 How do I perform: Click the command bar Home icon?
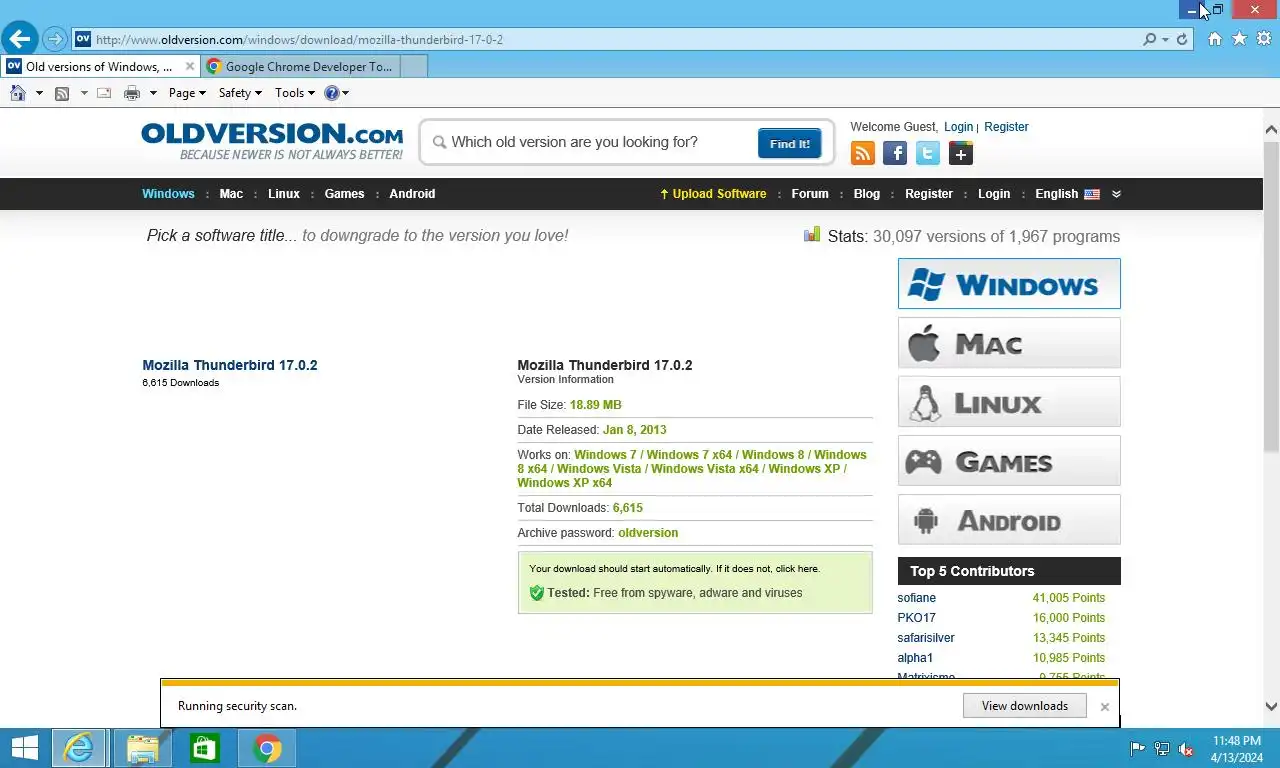pyautogui.click(x=17, y=93)
